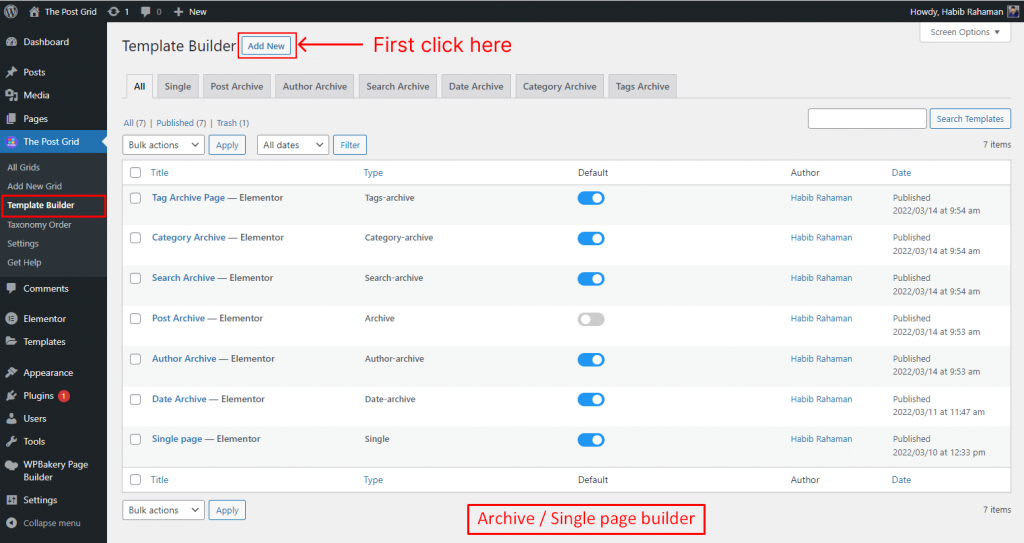Image resolution: width=1024 pixels, height=543 pixels.
Task: Open Get Help submenu item
Action: click(24, 263)
